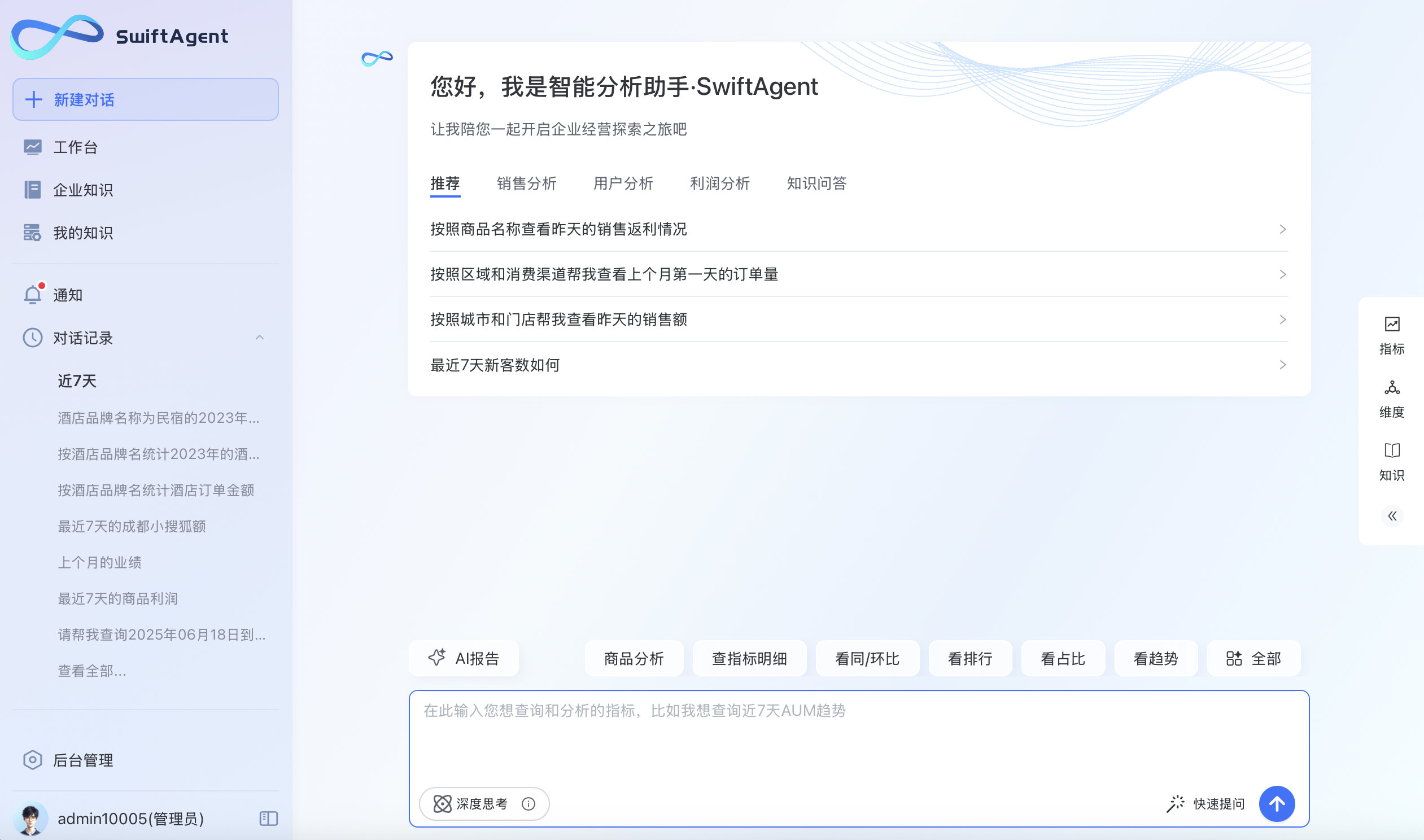
Task: Start a new conversation with 新建对话
Action: click(x=146, y=99)
